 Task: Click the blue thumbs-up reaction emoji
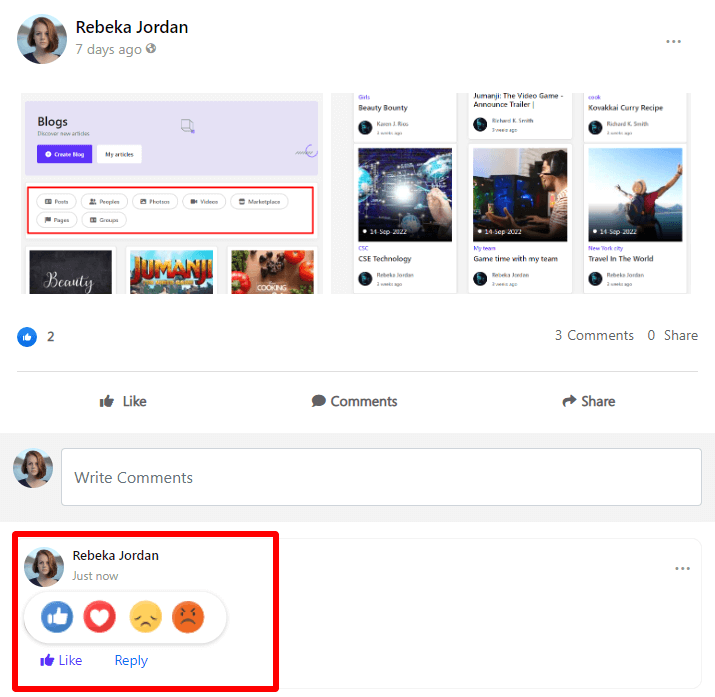pos(57,618)
